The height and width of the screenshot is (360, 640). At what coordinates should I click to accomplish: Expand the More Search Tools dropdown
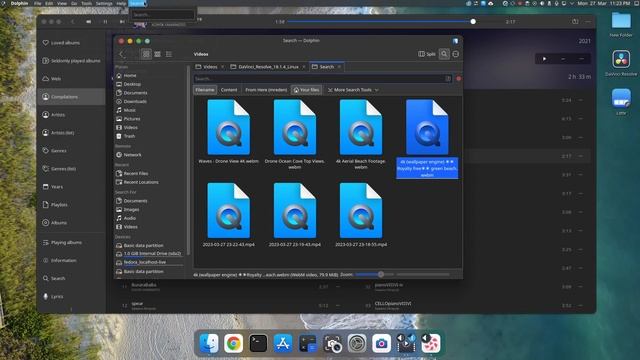353,90
